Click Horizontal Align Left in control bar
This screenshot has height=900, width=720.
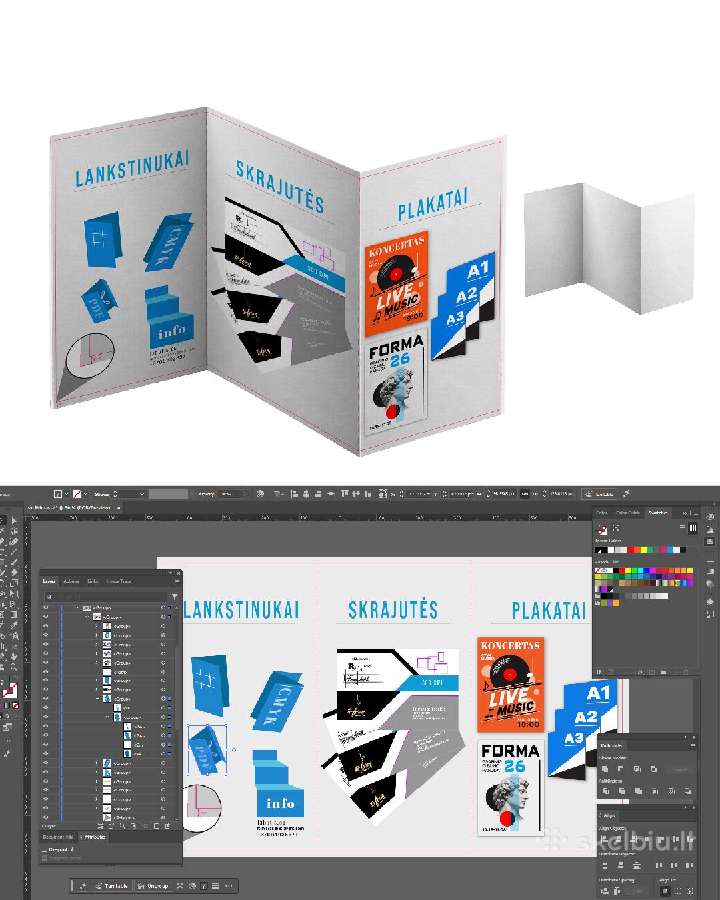coord(295,494)
